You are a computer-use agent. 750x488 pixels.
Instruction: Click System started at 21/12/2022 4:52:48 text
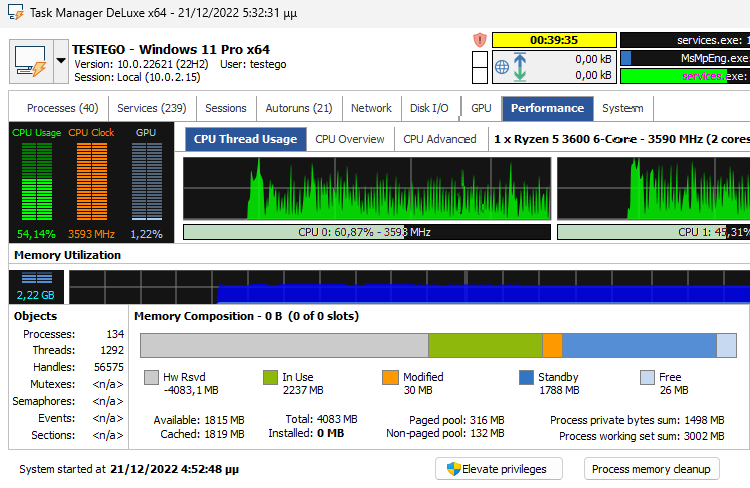129,469
